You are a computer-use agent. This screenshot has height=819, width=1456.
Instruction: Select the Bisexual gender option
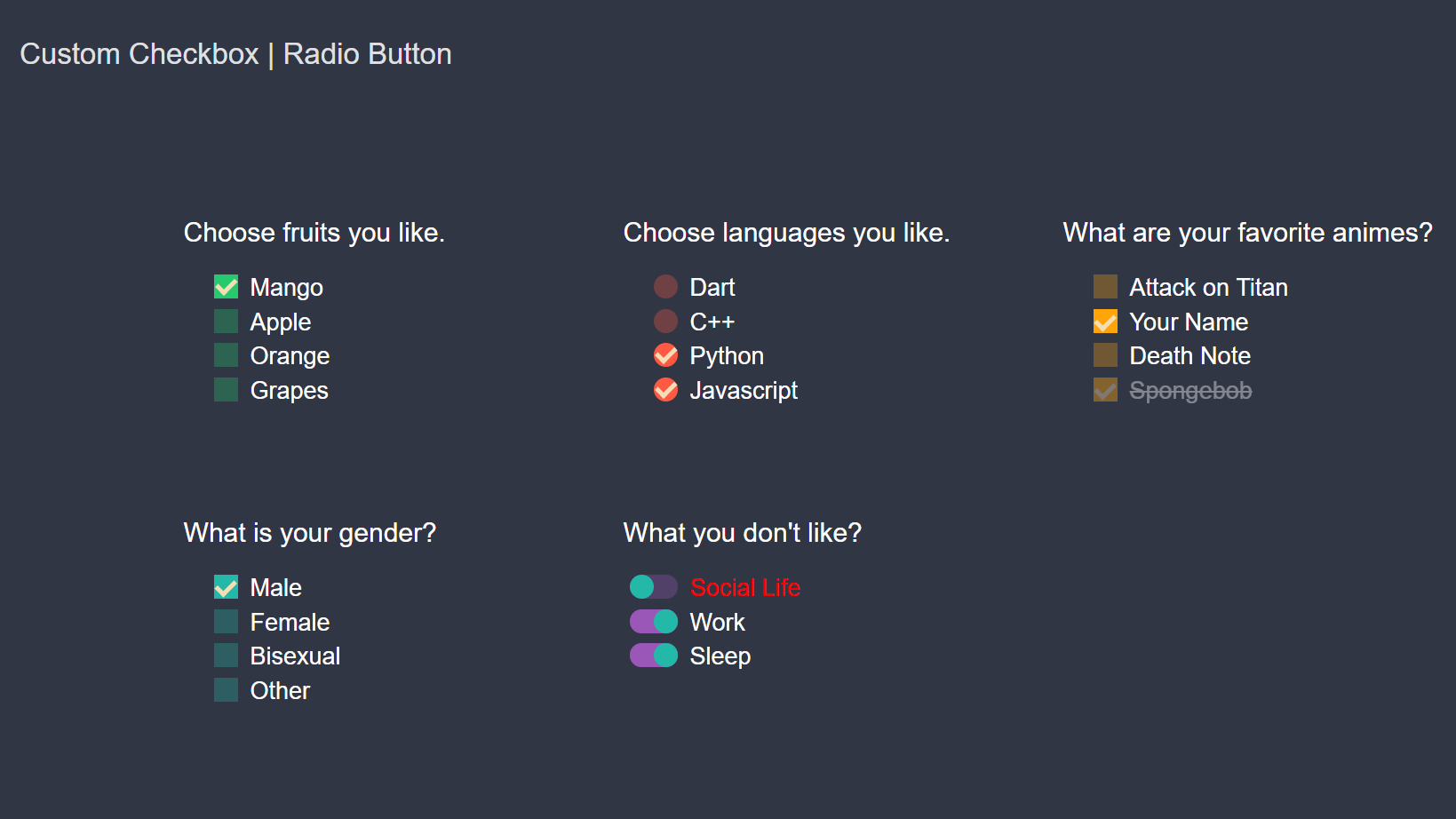click(226, 656)
